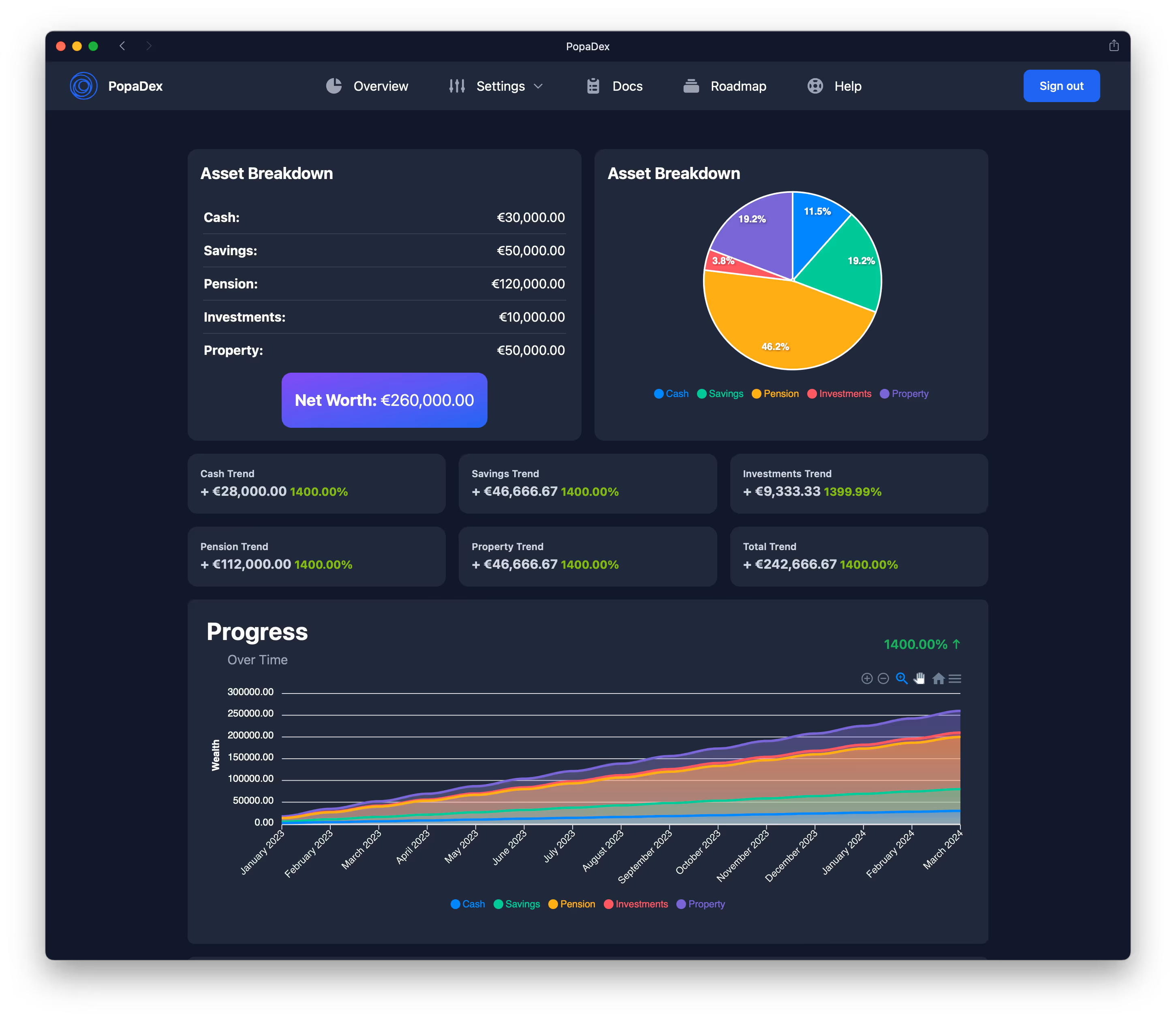Toggle Investments in the pie chart legend
The height and width of the screenshot is (1020, 1176).
pyautogui.click(x=839, y=393)
